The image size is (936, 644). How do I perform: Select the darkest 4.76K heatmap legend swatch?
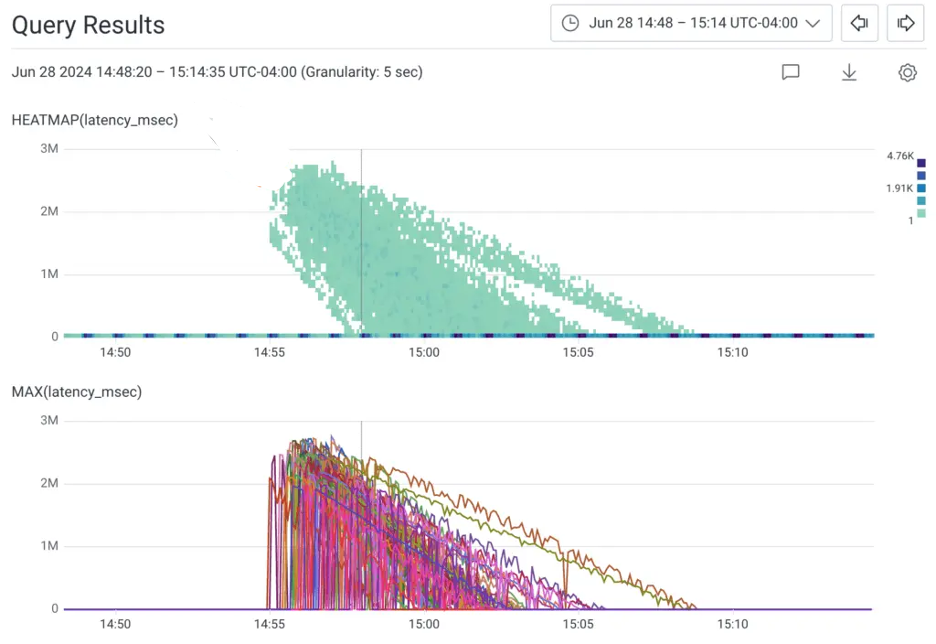(x=921, y=163)
